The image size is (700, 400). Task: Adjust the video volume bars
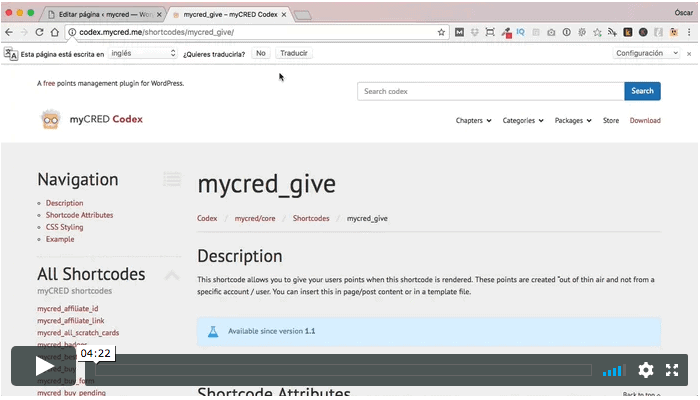pyautogui.click(x=614, y=370)
